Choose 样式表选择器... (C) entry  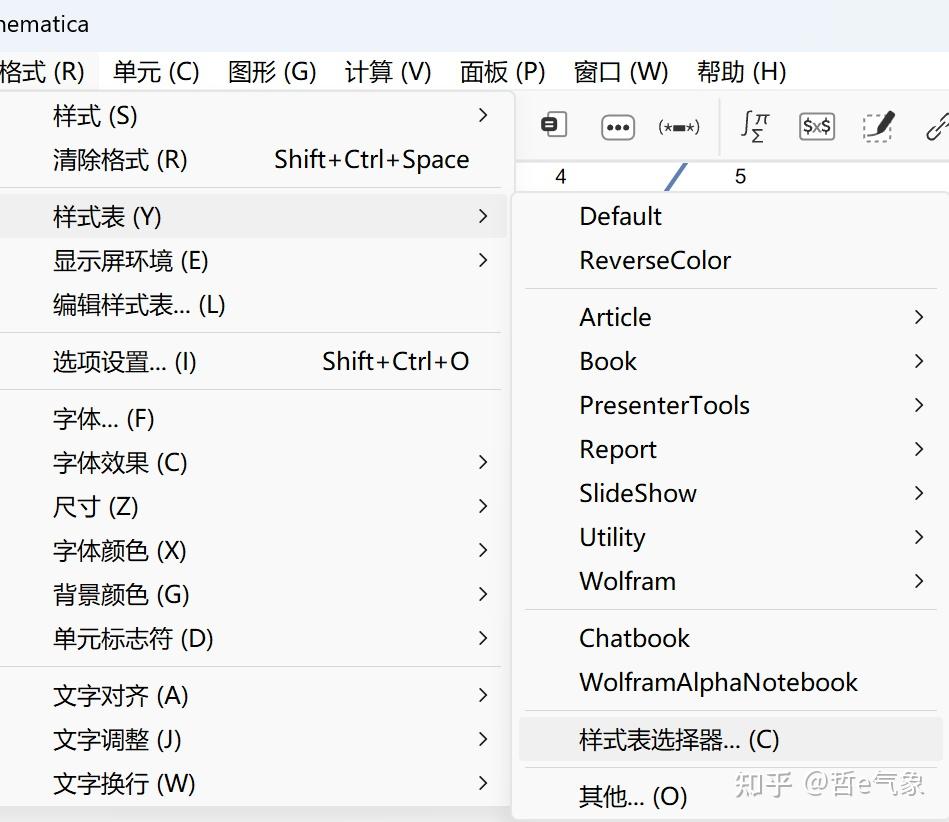[x=679, y=740]
